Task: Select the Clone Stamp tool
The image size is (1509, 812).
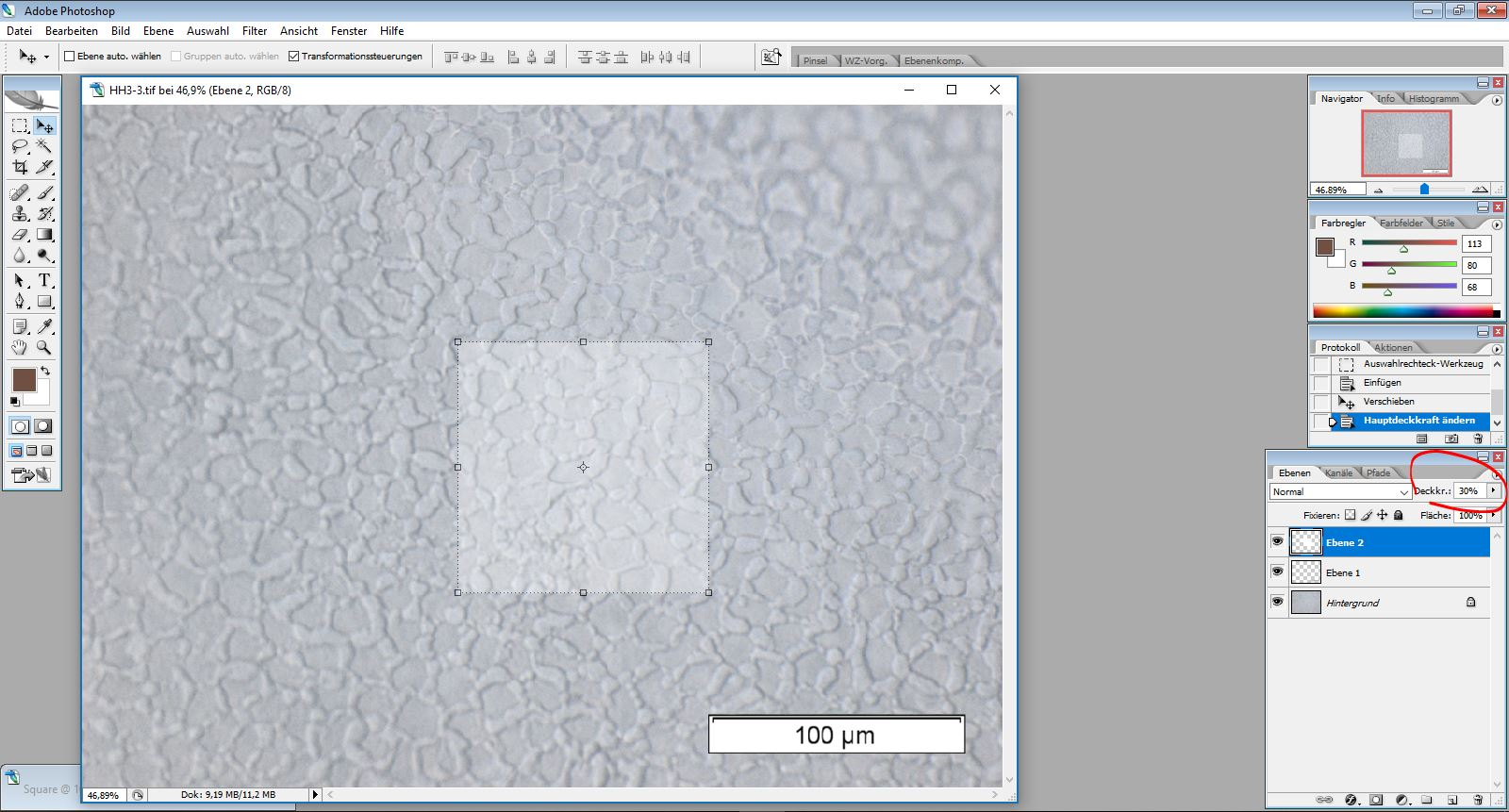Action: click(20, 213)
